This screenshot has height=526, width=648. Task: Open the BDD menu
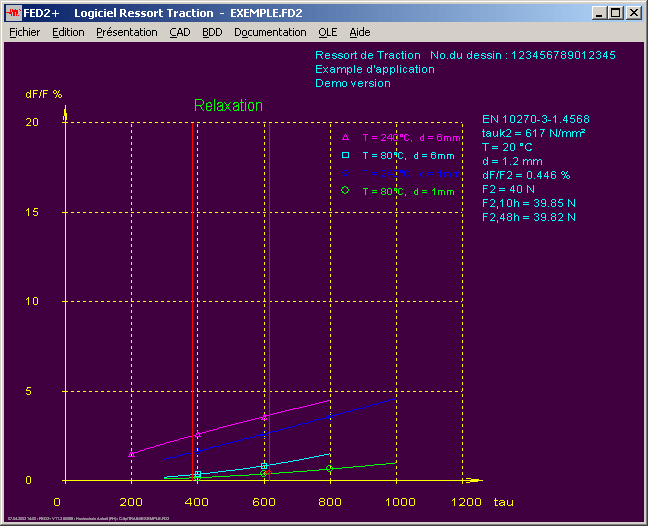(212, 32)
